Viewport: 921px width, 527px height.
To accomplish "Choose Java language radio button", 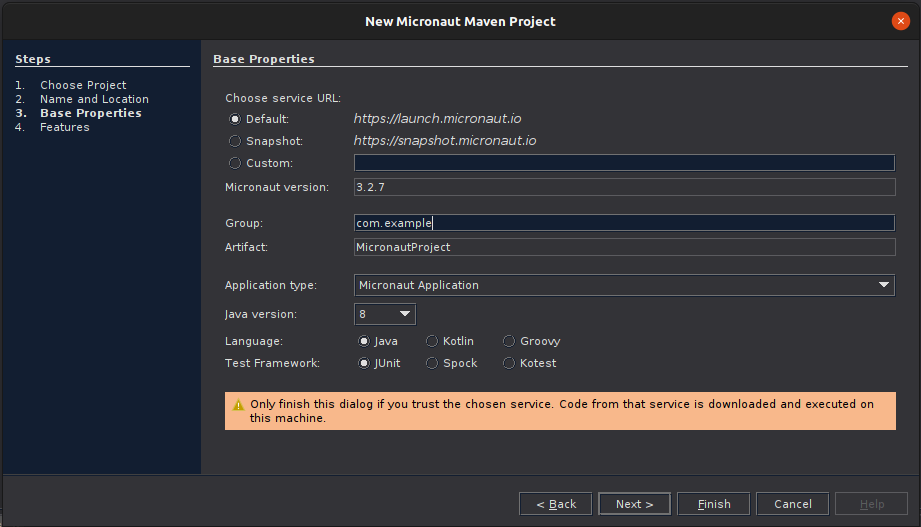I will [364, 341].
